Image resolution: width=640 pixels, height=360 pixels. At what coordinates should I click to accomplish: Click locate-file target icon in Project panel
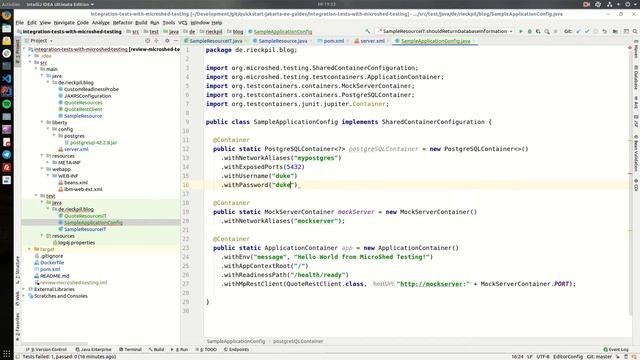coord(147,41)
